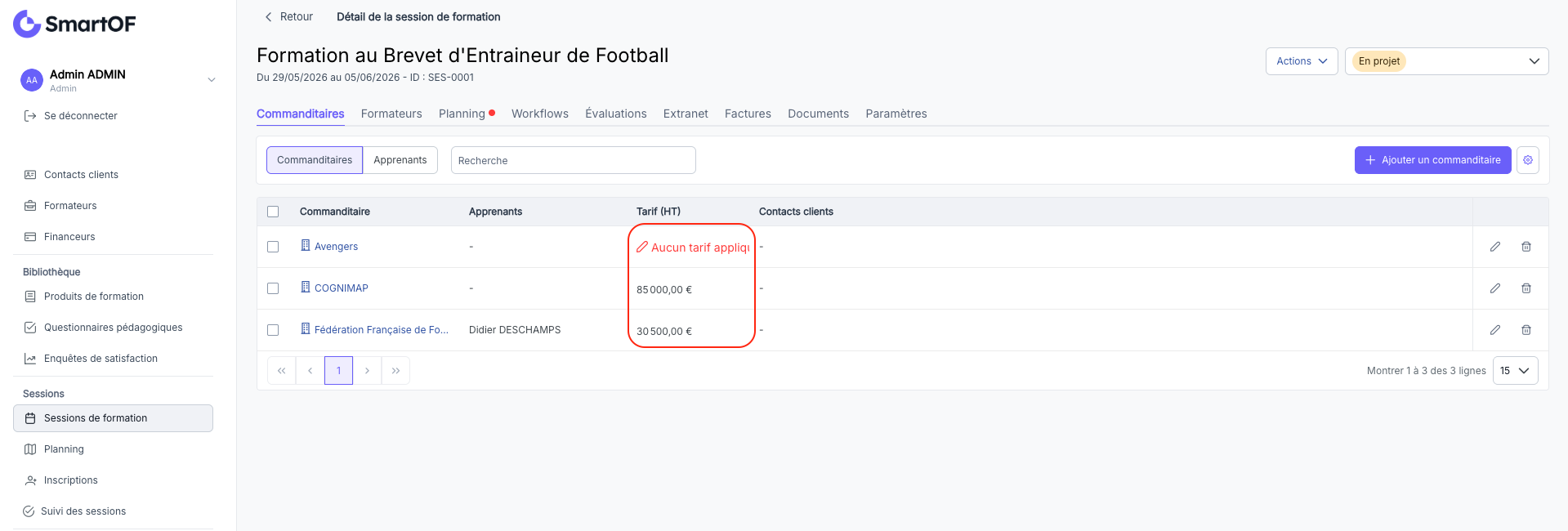
Task: Click the AA user avatar
Action: pyautogui.click(x=31, y=80)
